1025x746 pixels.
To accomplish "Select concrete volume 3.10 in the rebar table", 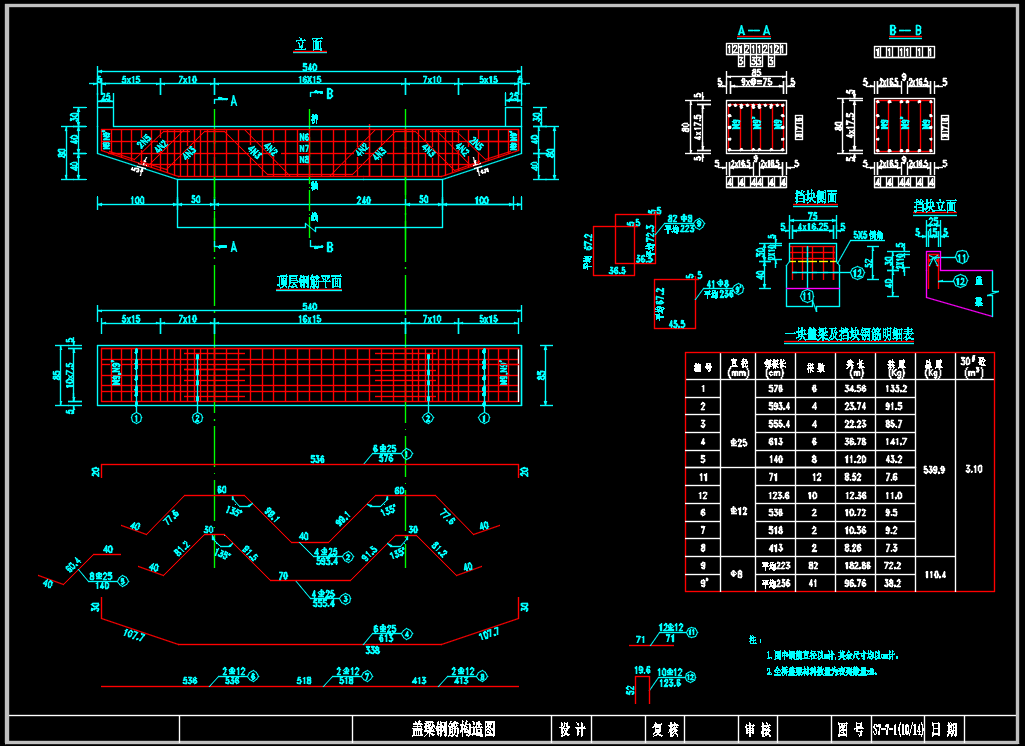I will (974, 469).
